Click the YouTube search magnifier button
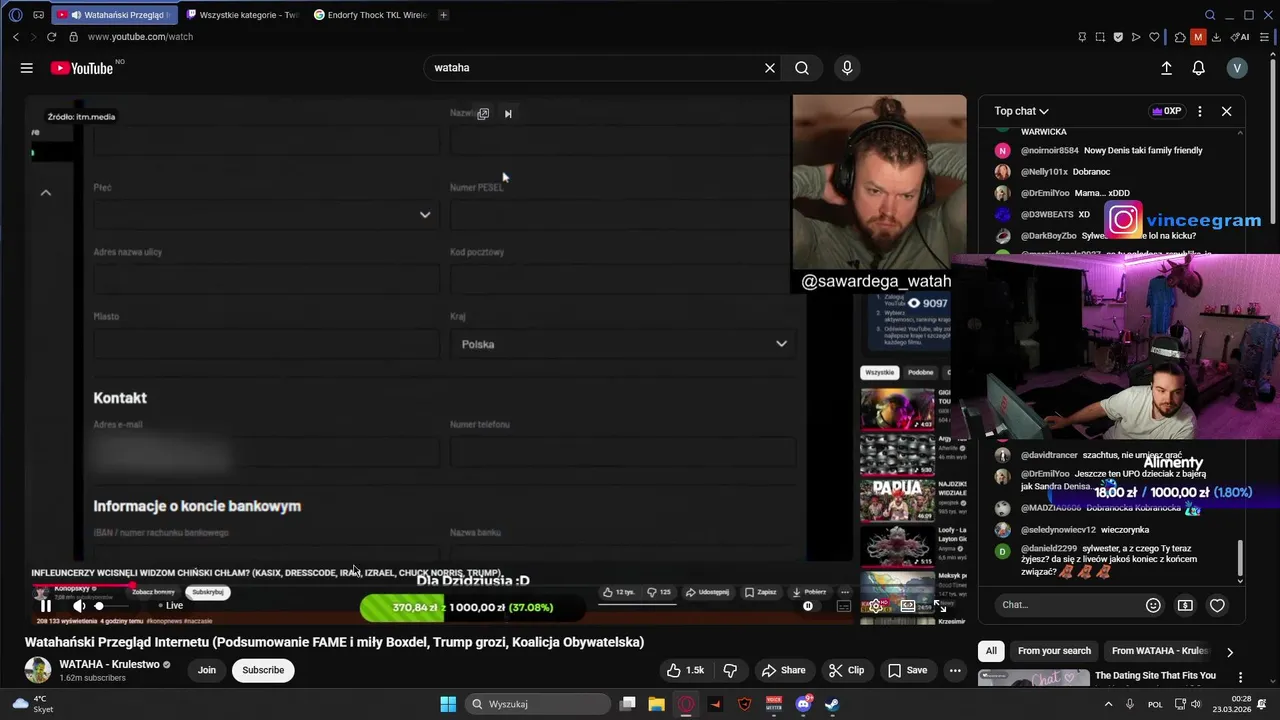The height and width of the screenshot is (720, 1280). pos(802,68)
